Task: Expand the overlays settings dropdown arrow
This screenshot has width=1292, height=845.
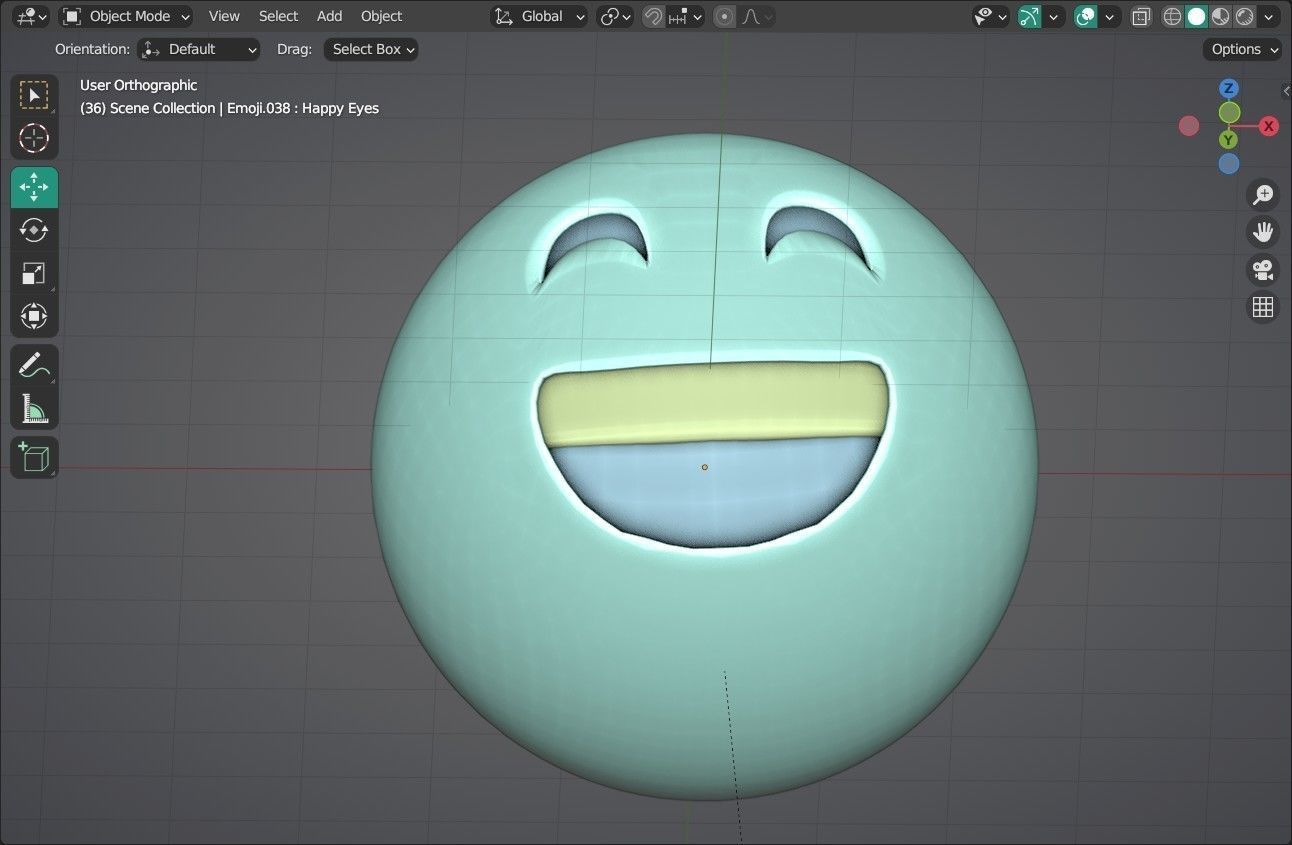Action: [x=1109, y=16]
